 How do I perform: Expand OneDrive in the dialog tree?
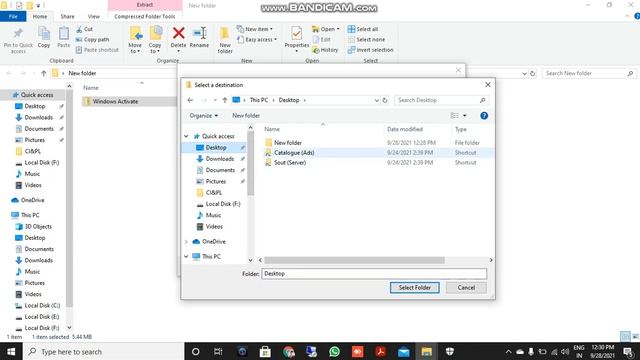[x=187, y=242]
